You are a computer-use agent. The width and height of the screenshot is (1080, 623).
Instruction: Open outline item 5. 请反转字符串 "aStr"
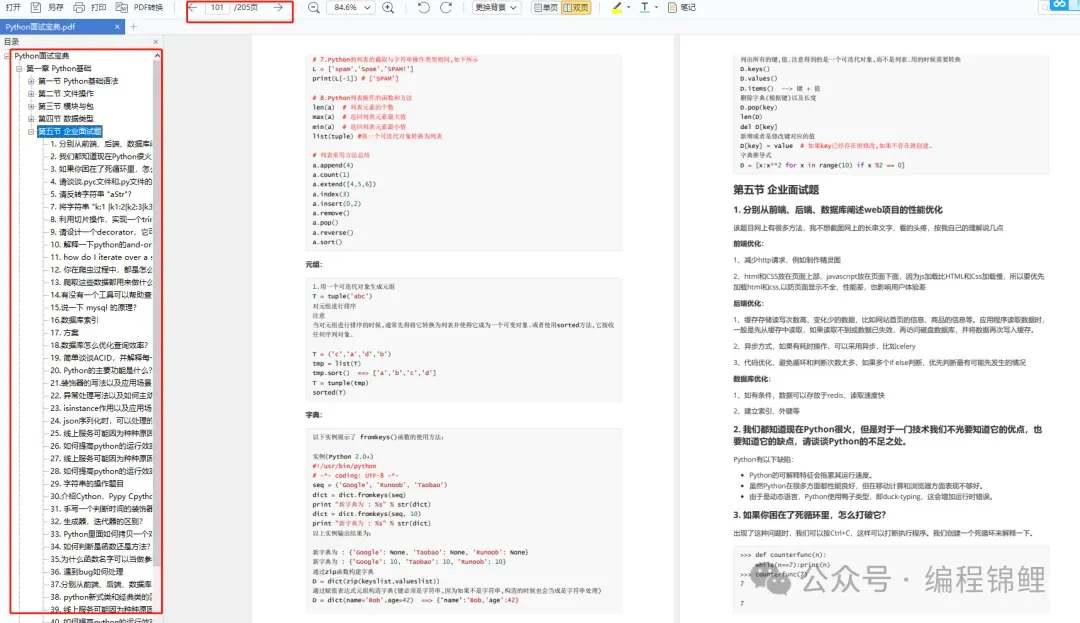[x=91, y=194]
